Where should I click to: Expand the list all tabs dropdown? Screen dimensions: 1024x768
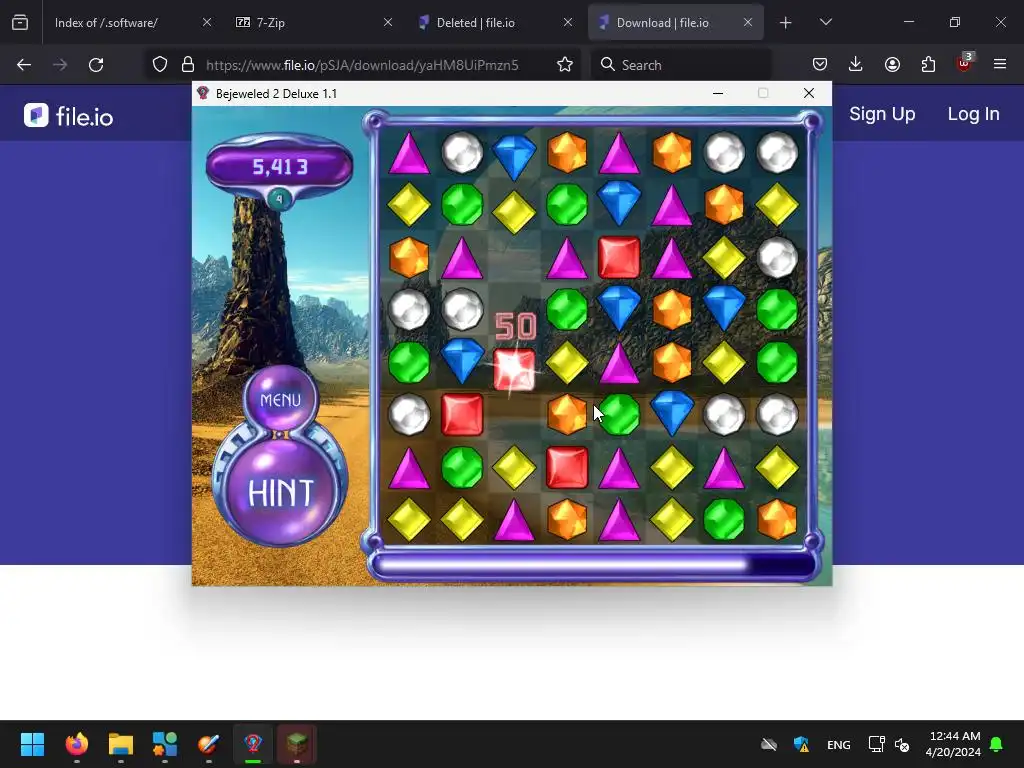point(825,22)
